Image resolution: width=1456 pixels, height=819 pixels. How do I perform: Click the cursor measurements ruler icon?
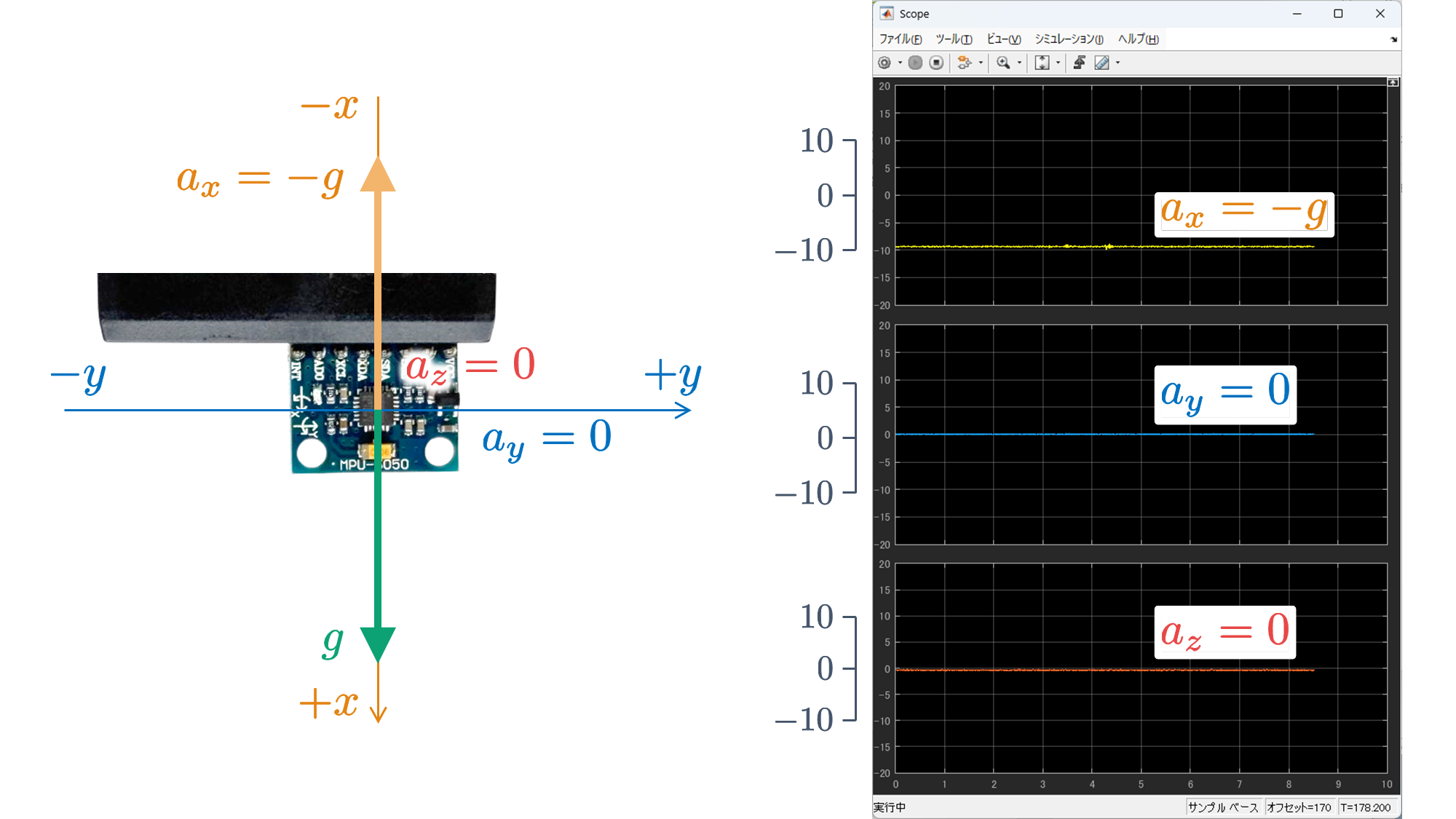point(1102,63)
